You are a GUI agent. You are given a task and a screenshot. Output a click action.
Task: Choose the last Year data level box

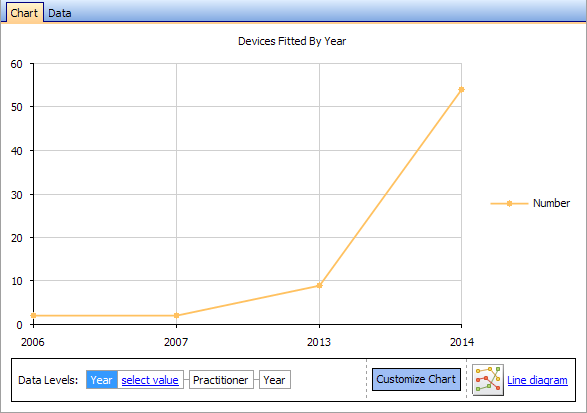pyautogui.click(x=274, y=380)
